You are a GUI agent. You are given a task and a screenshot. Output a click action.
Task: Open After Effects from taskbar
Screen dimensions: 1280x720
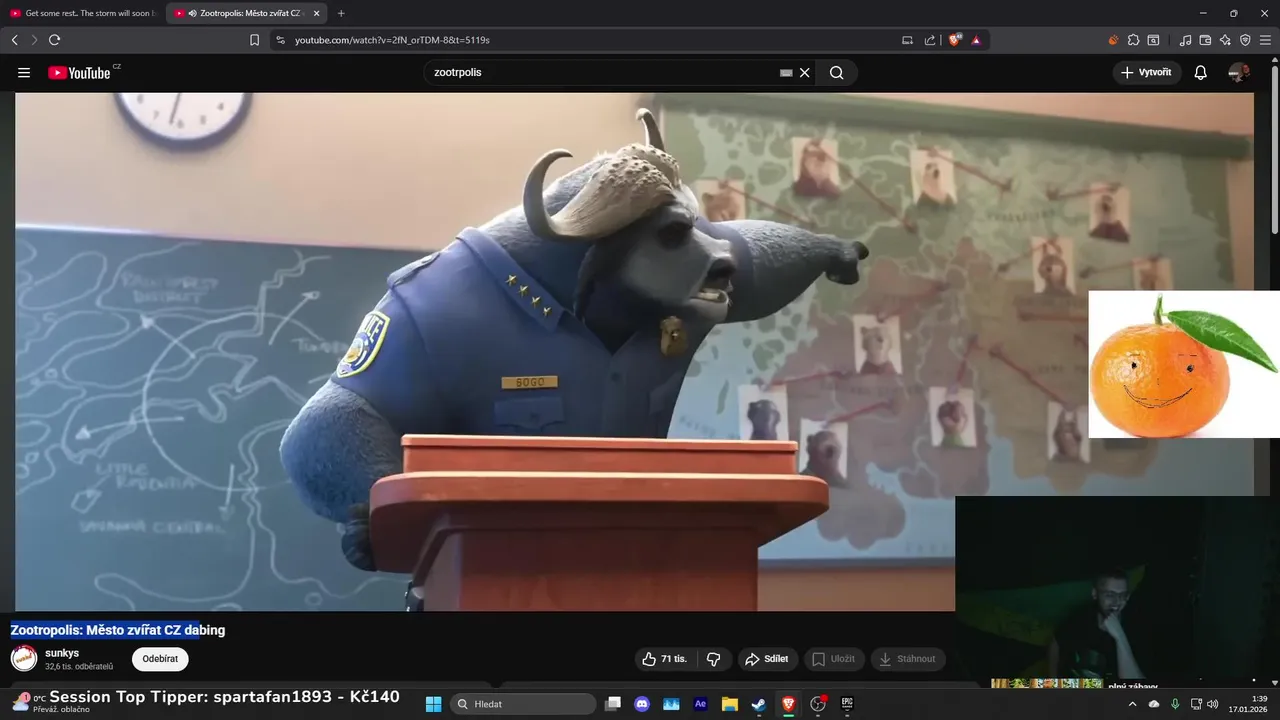(700, 704)
